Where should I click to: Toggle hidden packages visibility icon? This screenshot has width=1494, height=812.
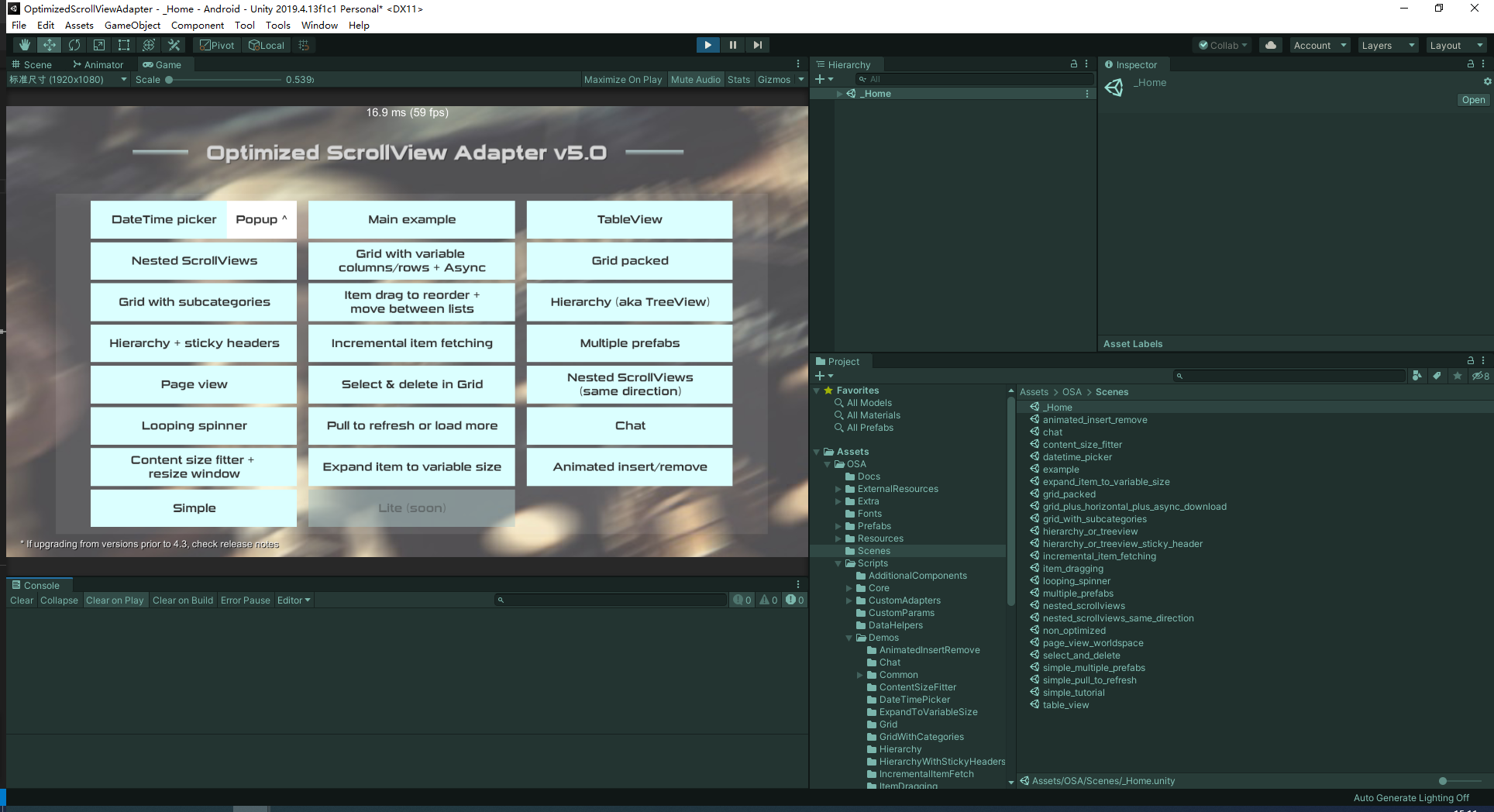pos(1481,376)
